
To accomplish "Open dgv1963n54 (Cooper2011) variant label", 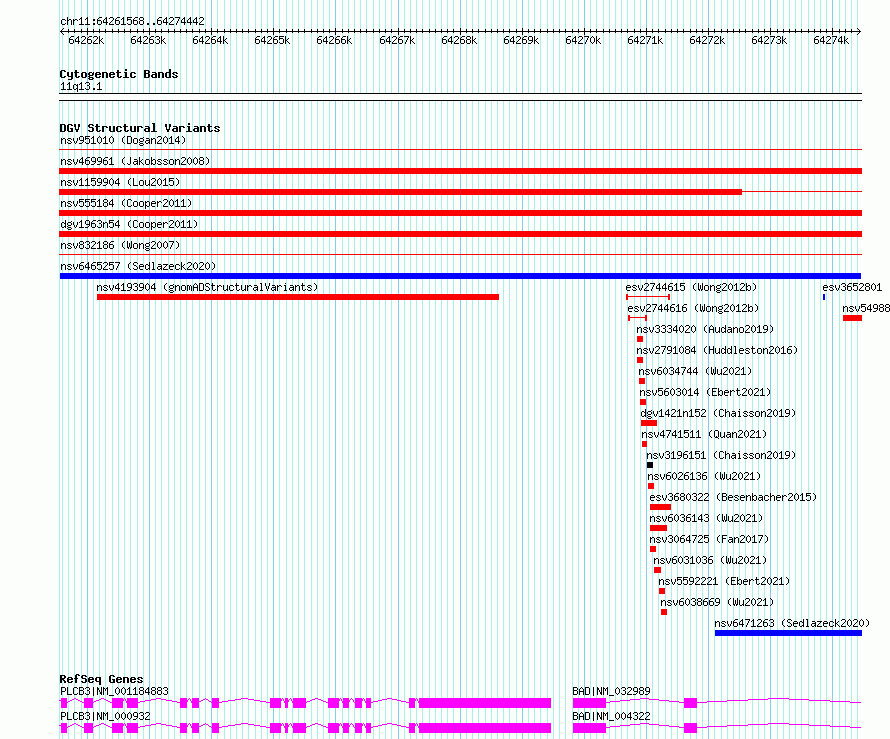I will [129, 224].
